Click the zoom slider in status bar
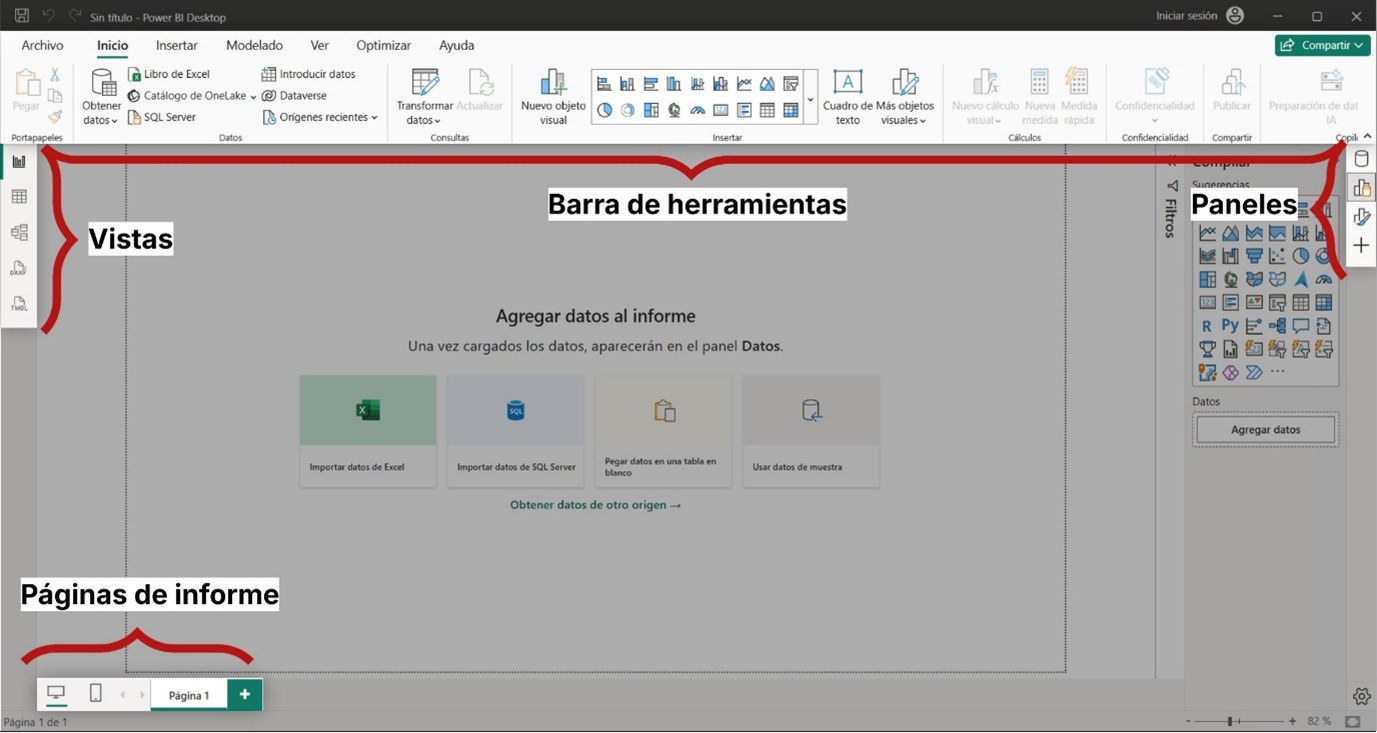The height and width of the screenshot is (733, 1377). click(x=1230, y=721)
